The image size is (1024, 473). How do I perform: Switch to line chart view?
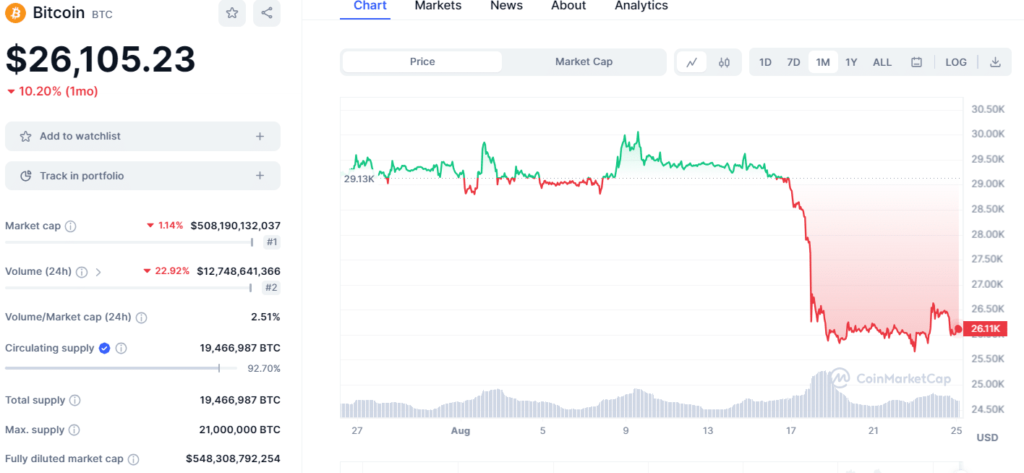tap(692, 62)
